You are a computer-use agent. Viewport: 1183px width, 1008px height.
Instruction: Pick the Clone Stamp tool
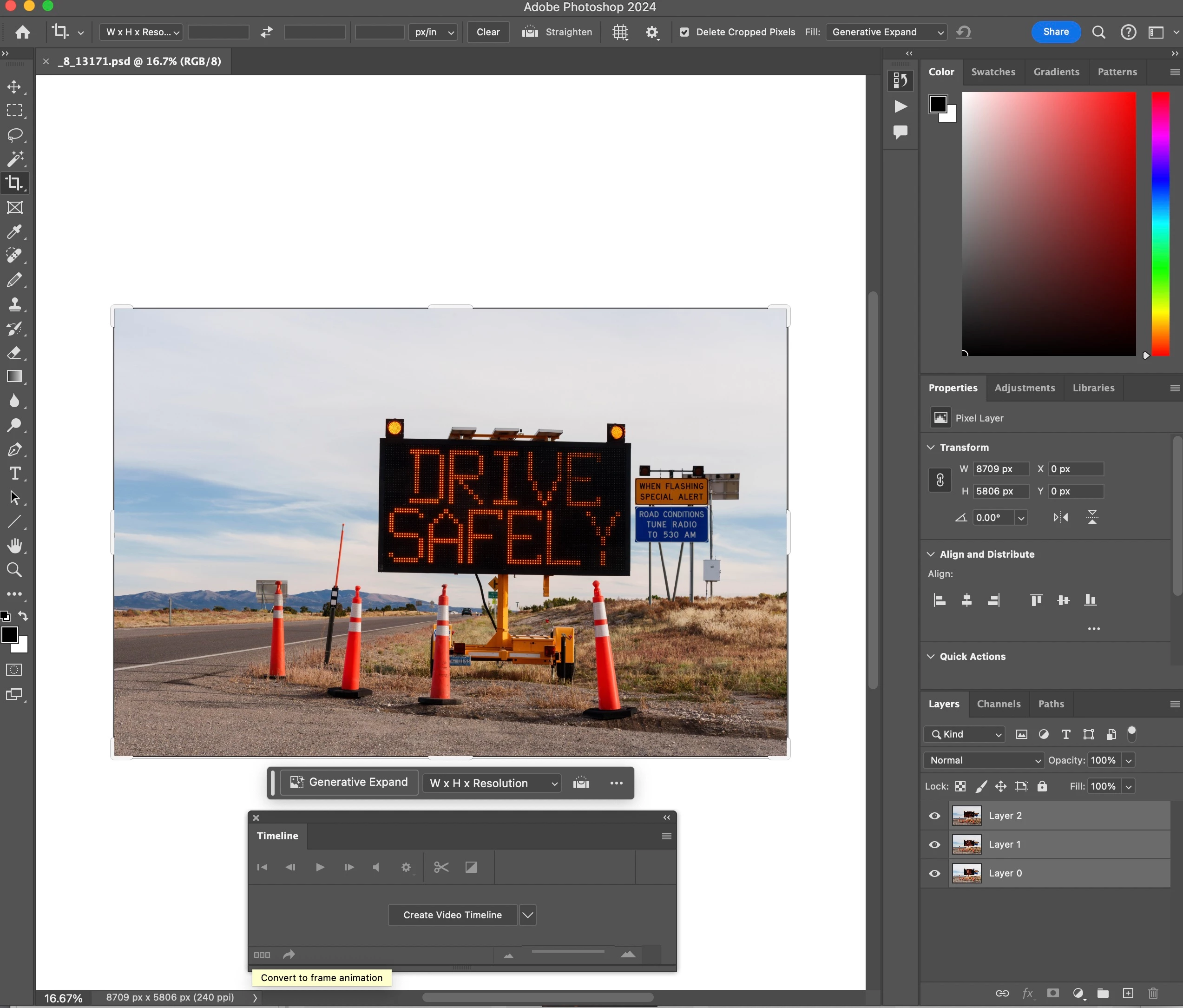tap(14, 304)
